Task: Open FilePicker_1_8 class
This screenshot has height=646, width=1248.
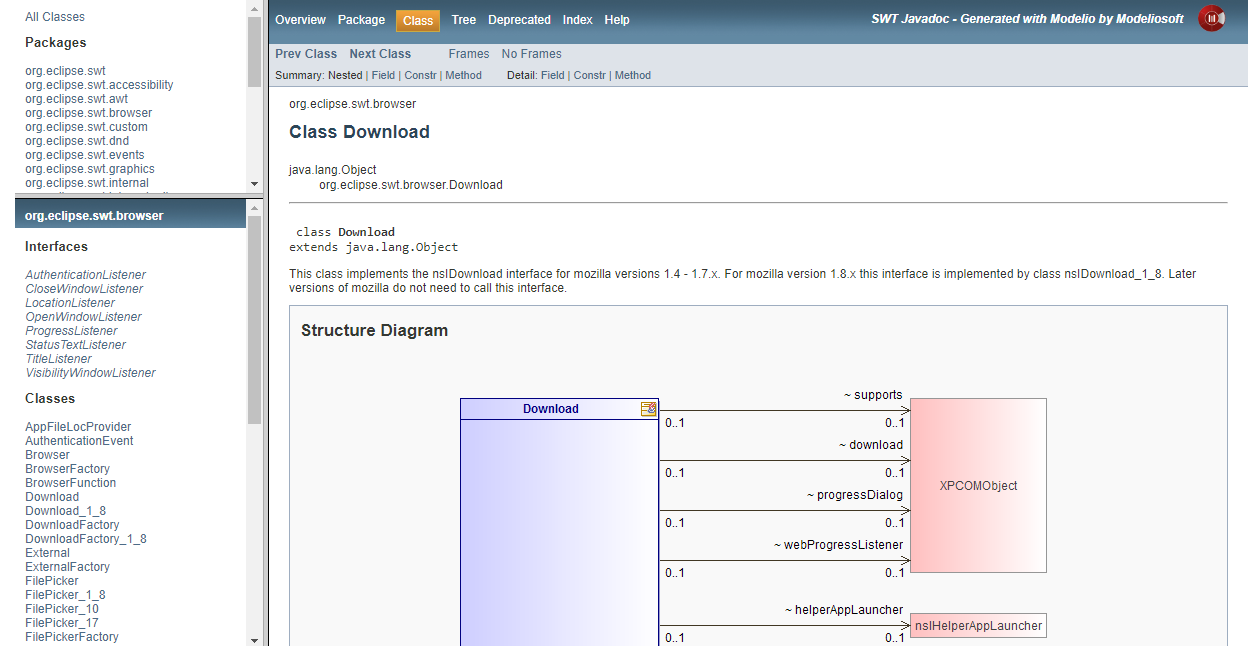Action: click(x=65, y=595)
